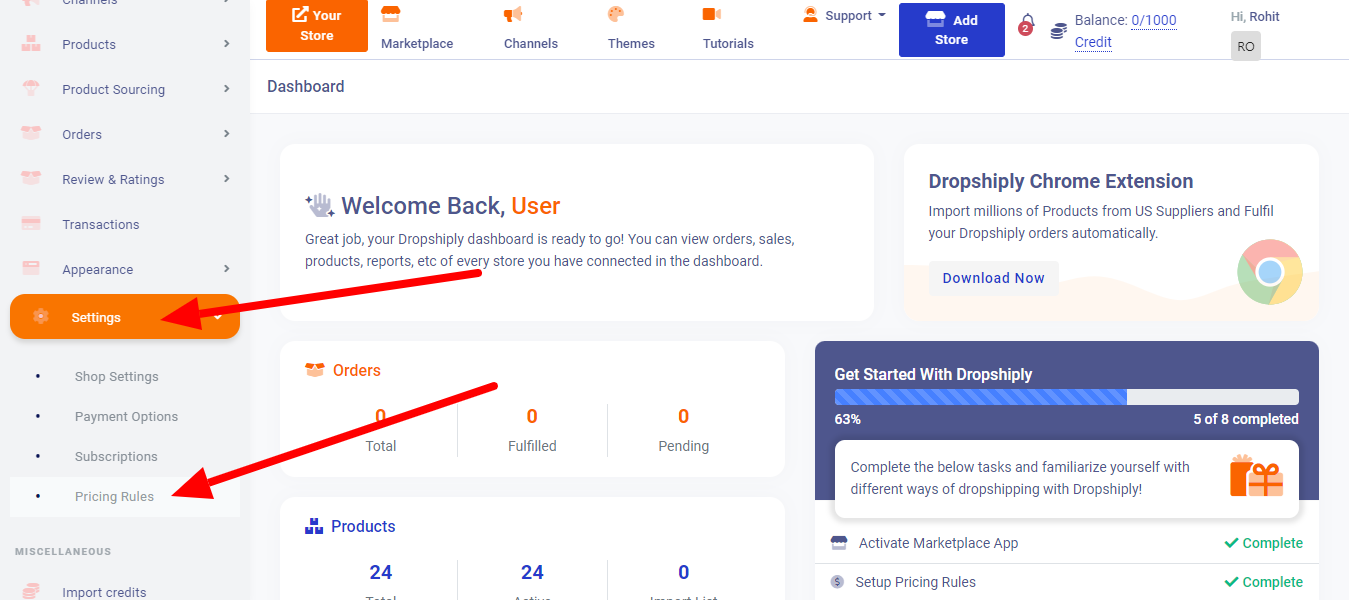This screenshot has width=1349, height=600.
Task: Open the Import credits sidebar label
Action: click(x=104, y=592)
